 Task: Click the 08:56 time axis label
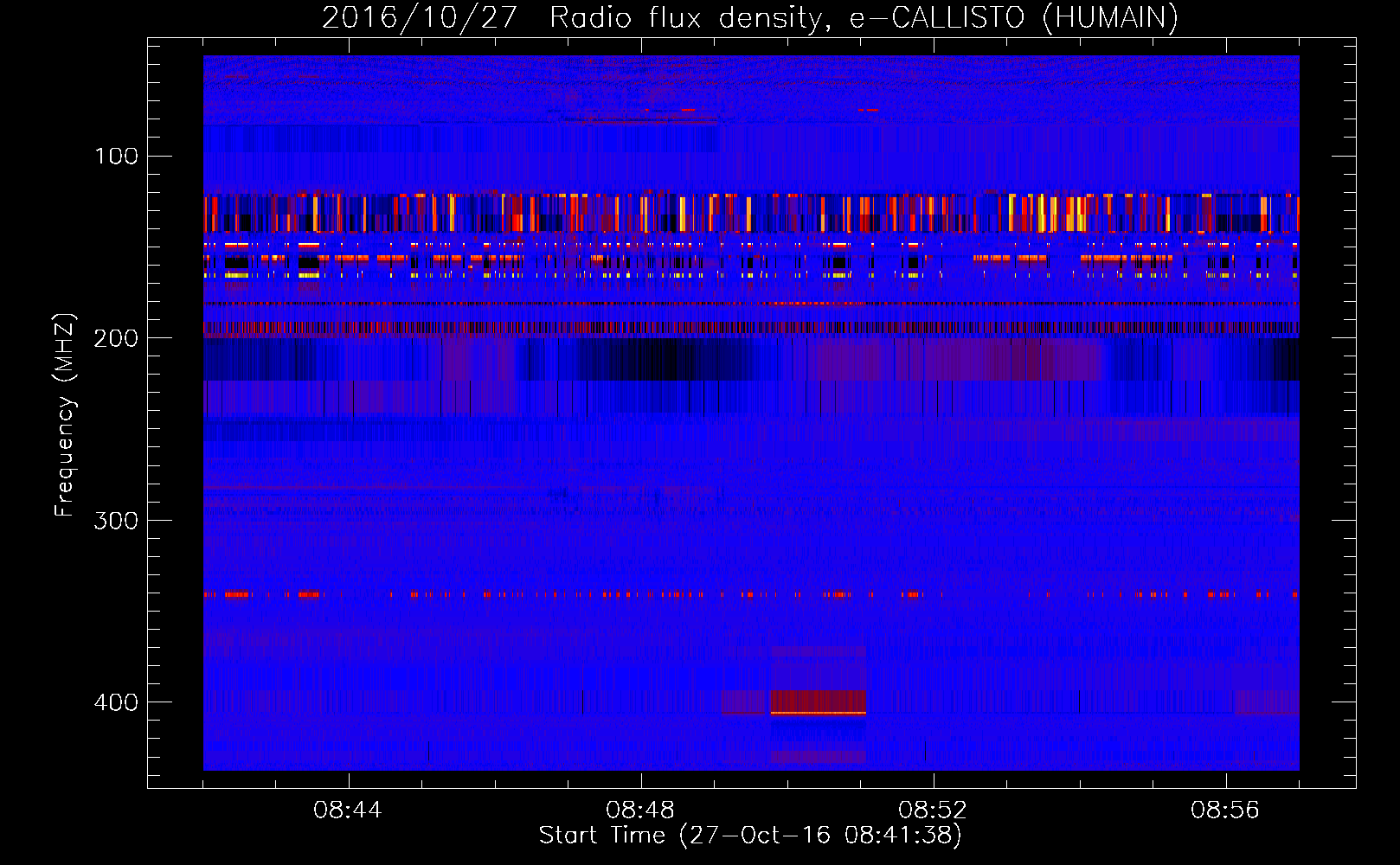tap(1225, 811)
